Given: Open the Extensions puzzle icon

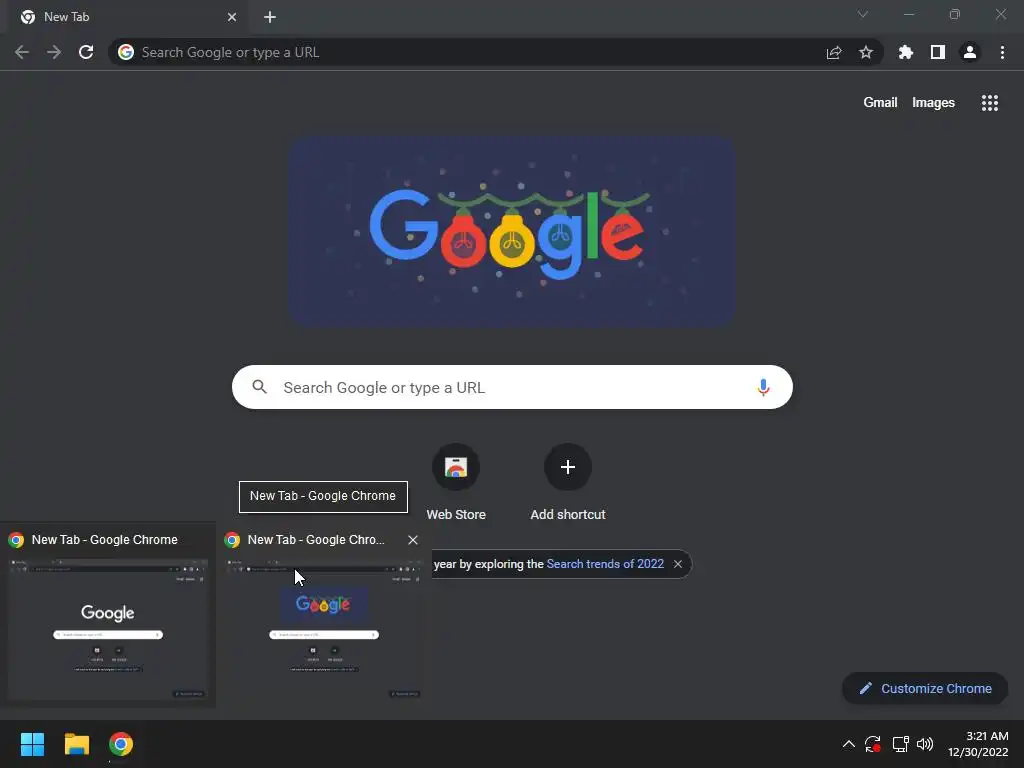Looking at the screenshot, I should [905, 52].
